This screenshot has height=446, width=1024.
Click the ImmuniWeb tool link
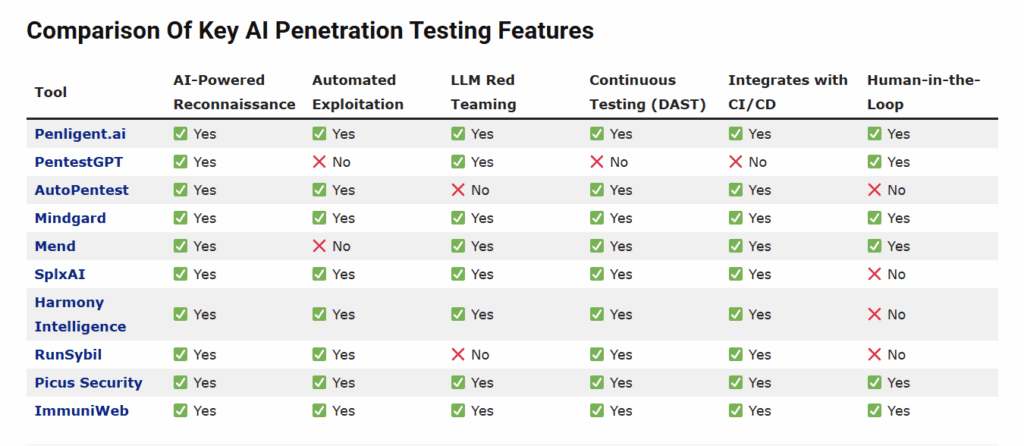pos(81,410)
